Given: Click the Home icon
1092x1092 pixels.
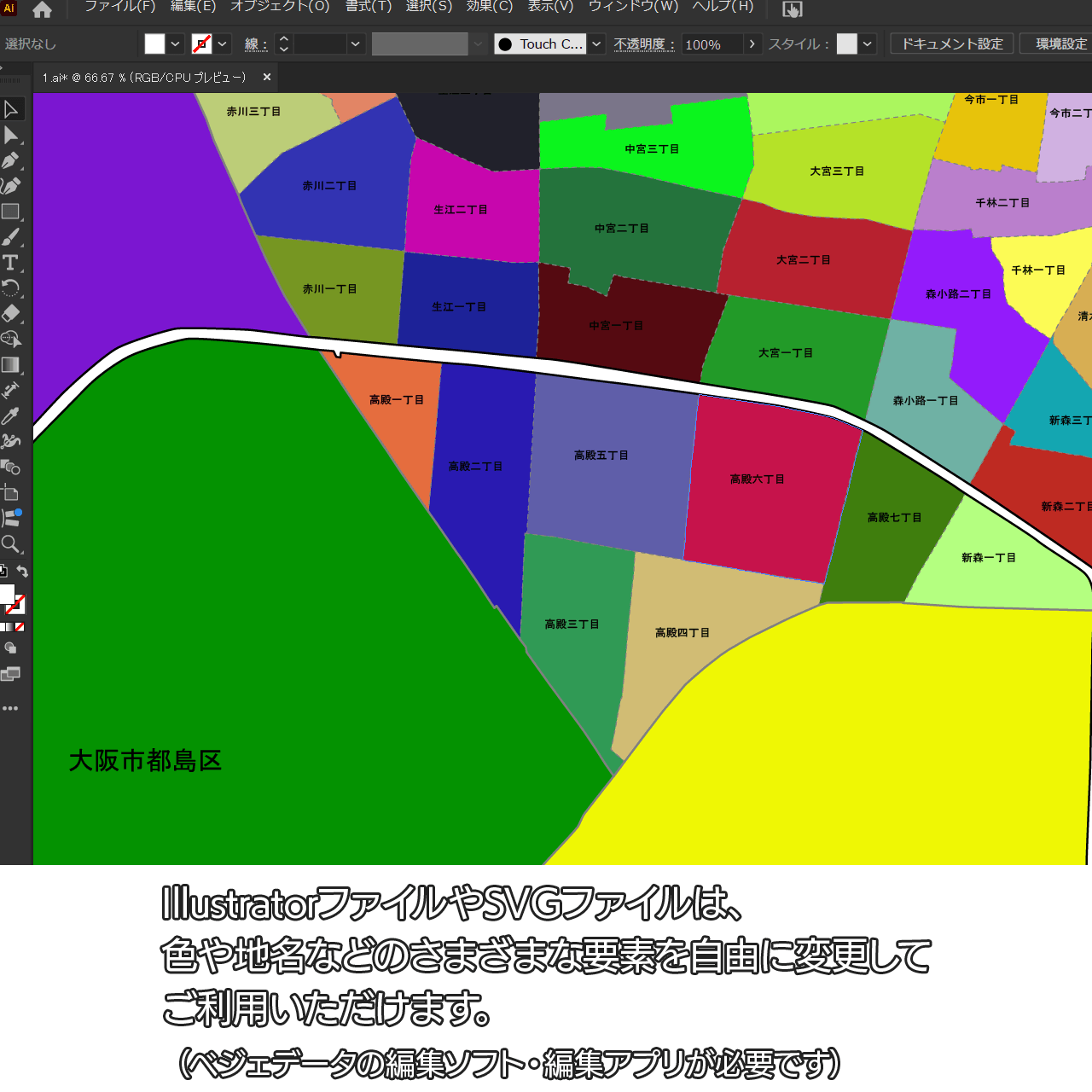Looking at the screenshot, I should (x=42, y=10).
